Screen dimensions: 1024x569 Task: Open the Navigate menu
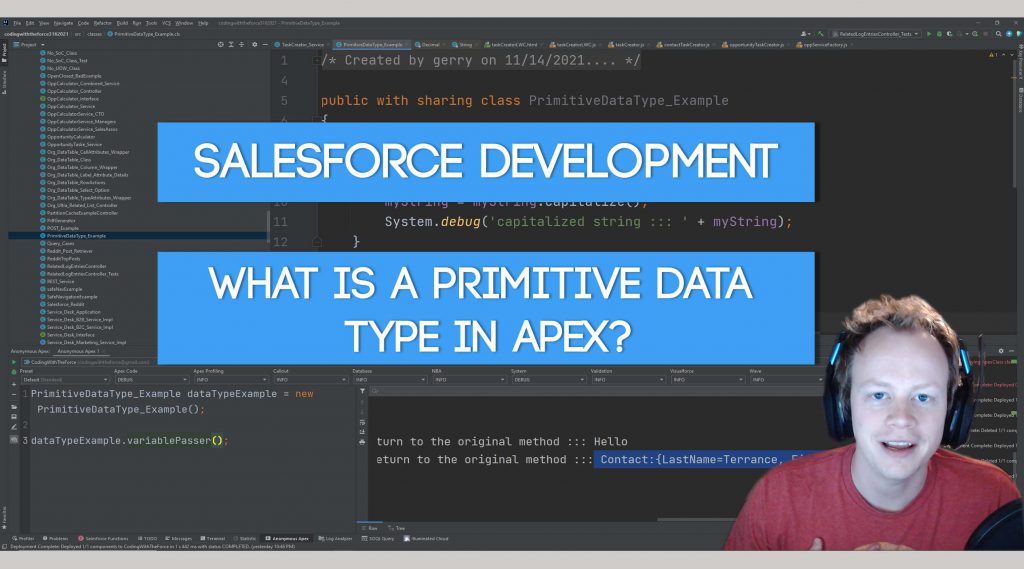coord(63,23)
